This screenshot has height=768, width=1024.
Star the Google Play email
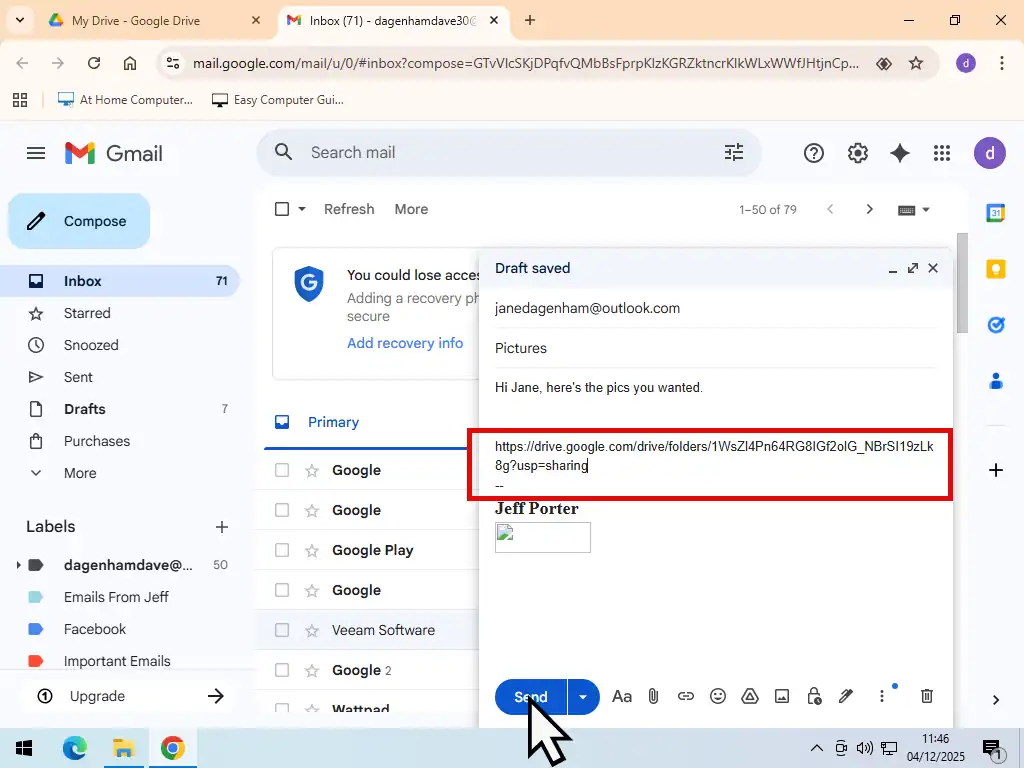310,549
